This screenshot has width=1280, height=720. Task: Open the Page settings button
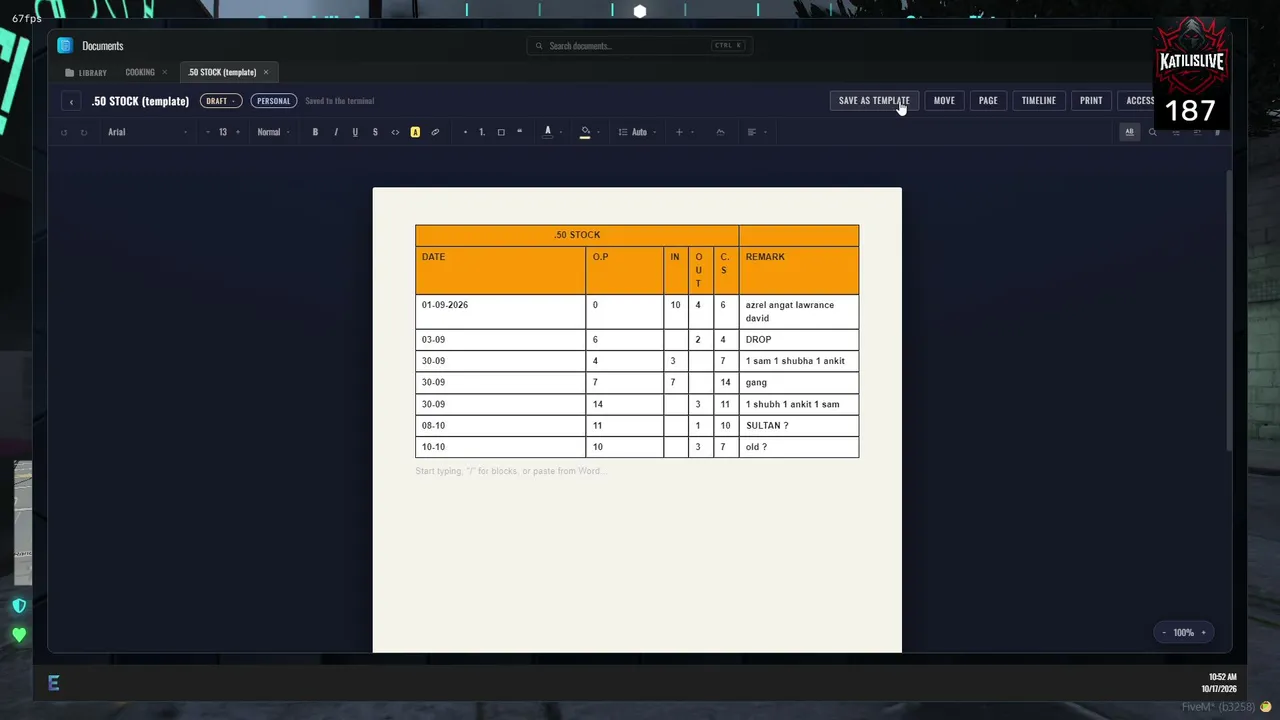pyautogui.click(x=988, y=101)
